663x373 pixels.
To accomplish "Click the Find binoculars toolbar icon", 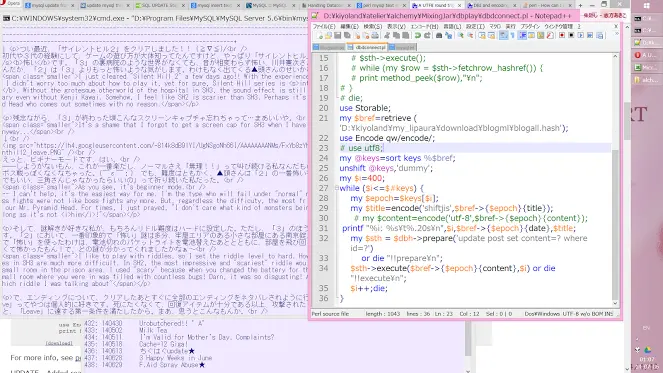I will [439, 36].
